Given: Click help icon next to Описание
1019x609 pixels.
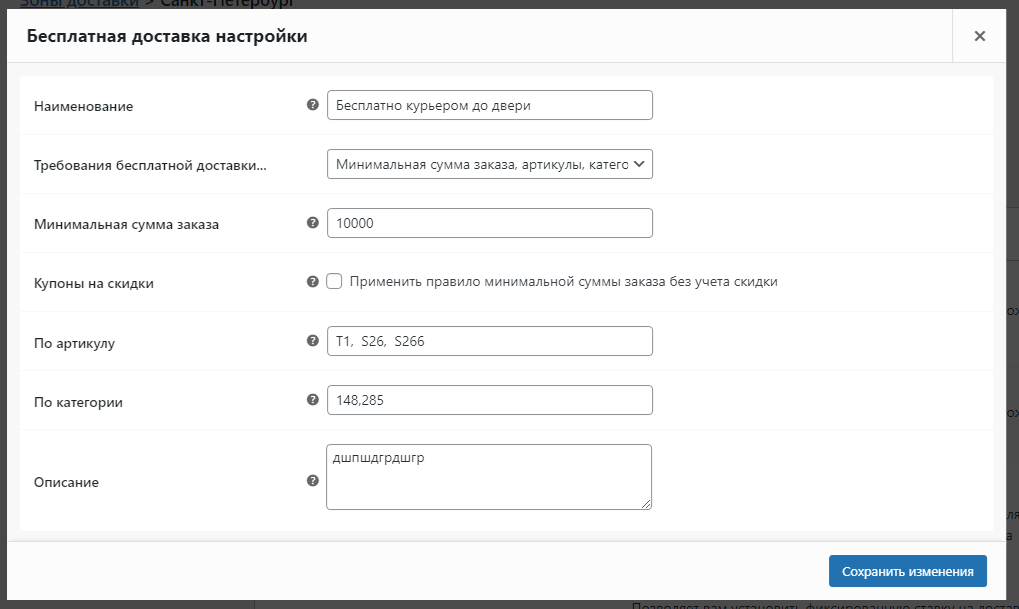Looking at the screenshot, I should [313, 480].
